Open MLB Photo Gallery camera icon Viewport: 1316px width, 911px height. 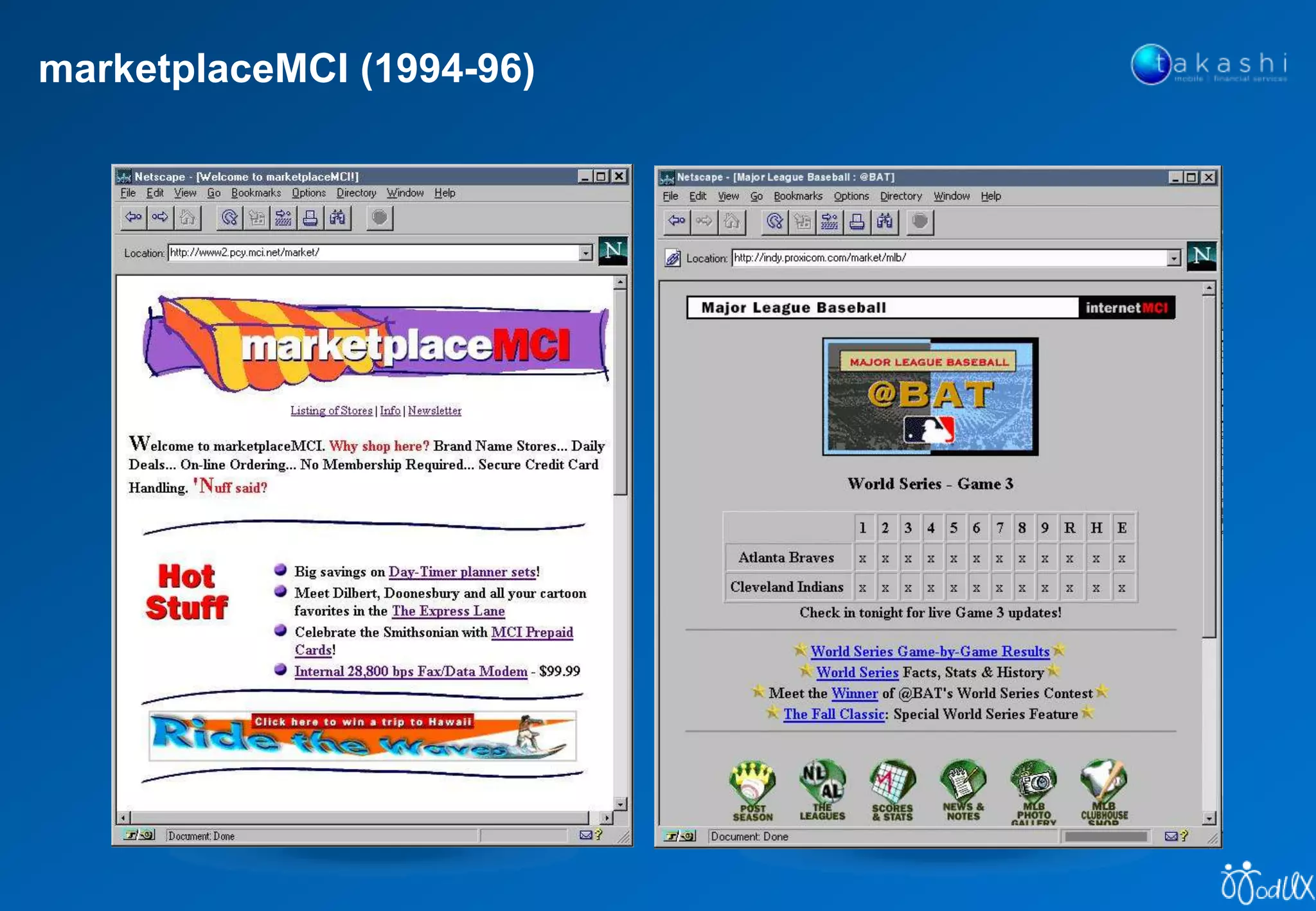[x=1033, y=792]
